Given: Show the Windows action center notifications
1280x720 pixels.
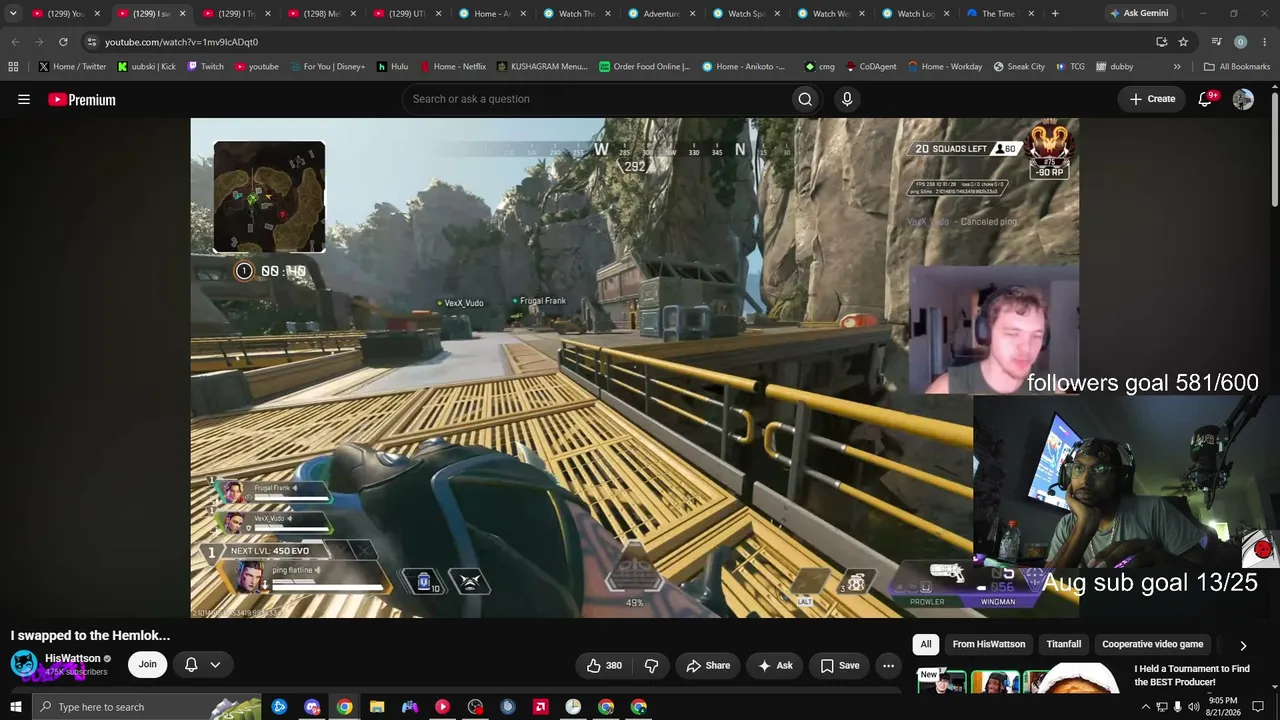Looking at the screenshot, I should click(x=1258, y=707).
